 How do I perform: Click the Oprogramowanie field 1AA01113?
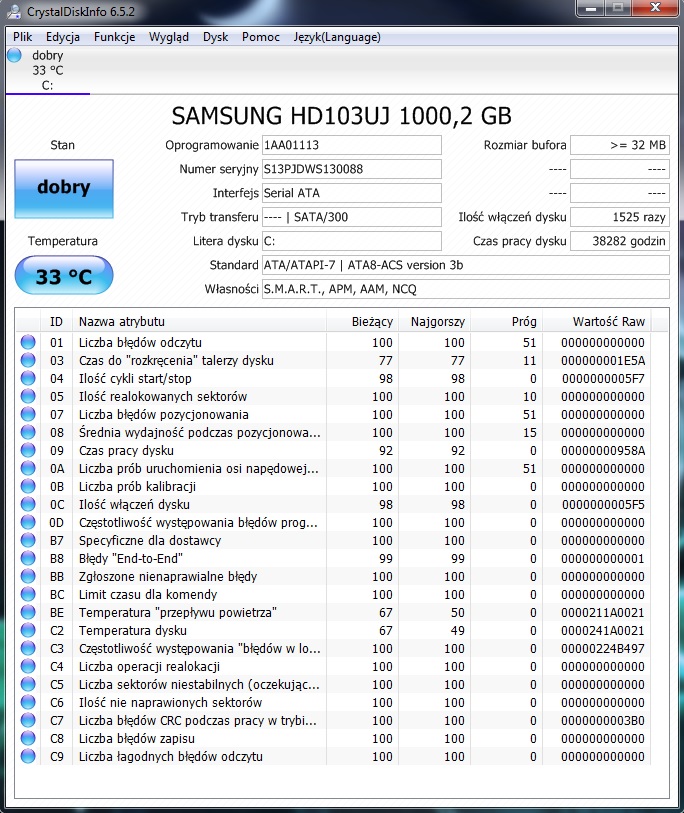pyautogui.click(x=352, y=145)
